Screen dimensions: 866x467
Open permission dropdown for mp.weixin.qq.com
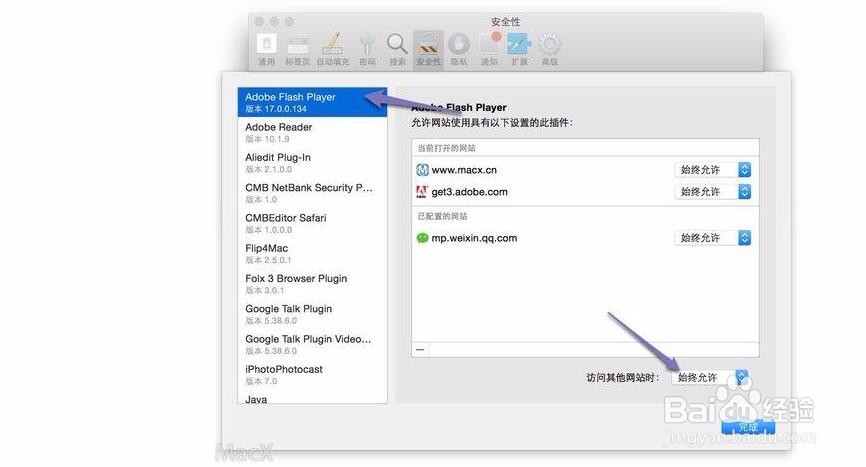[x=712, y=238]
